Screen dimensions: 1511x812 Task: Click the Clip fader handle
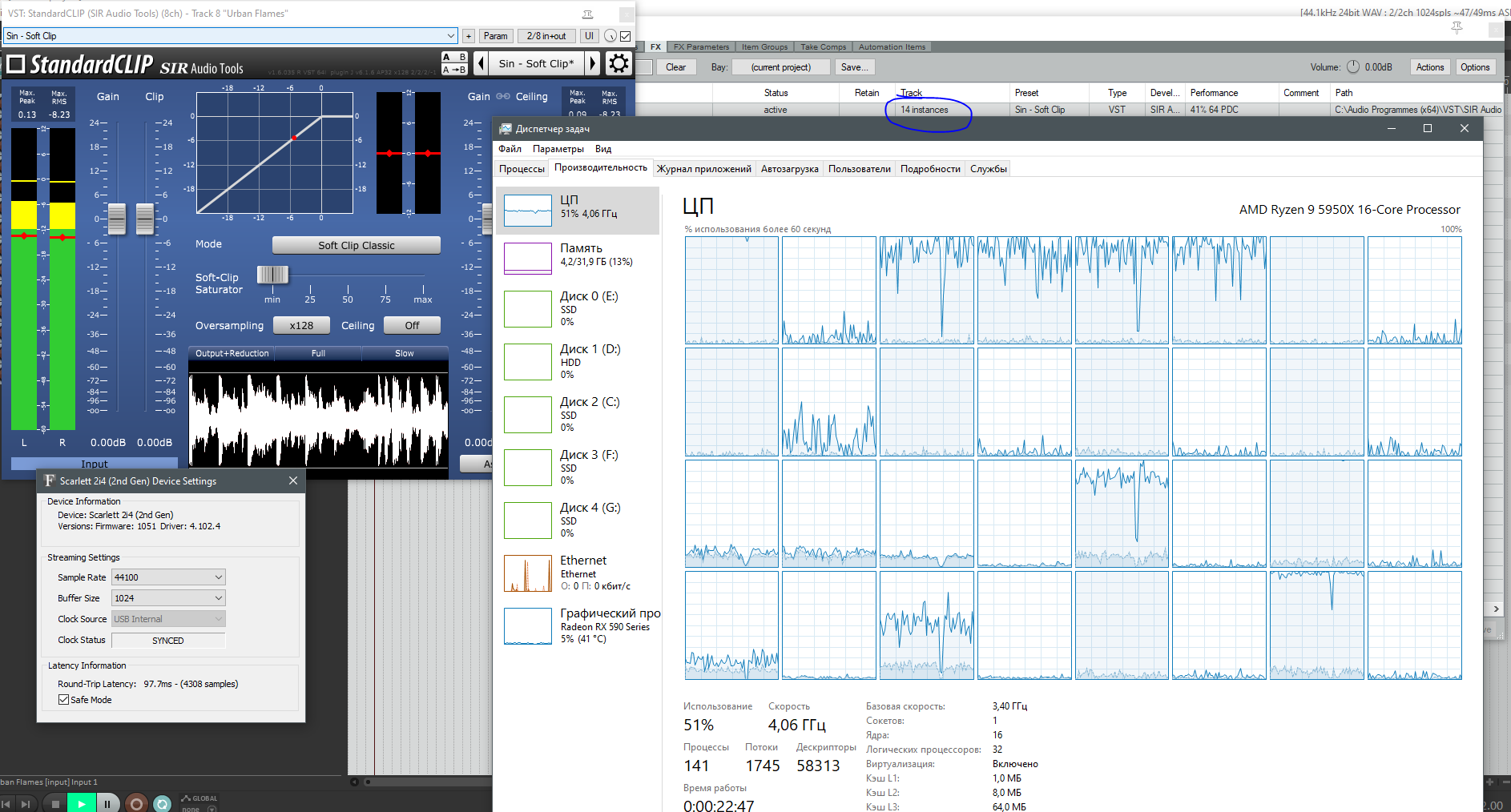click(145, 219)
